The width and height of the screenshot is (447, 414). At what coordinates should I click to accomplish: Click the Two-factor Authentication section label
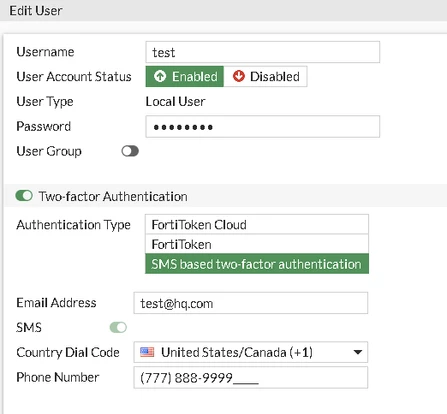point(113,196)
